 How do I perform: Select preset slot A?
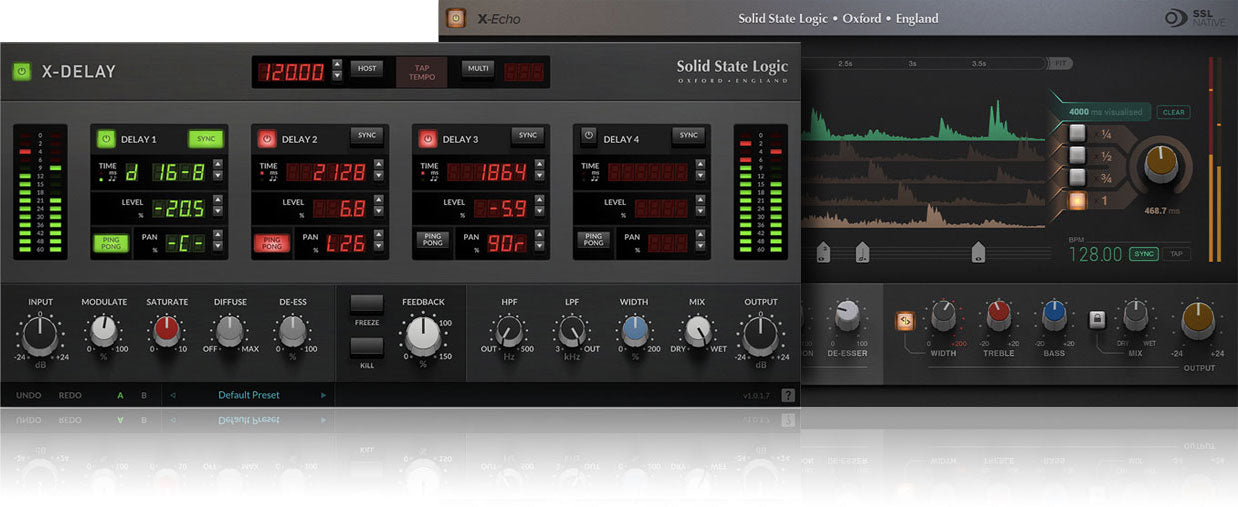[x=121, y=395]
